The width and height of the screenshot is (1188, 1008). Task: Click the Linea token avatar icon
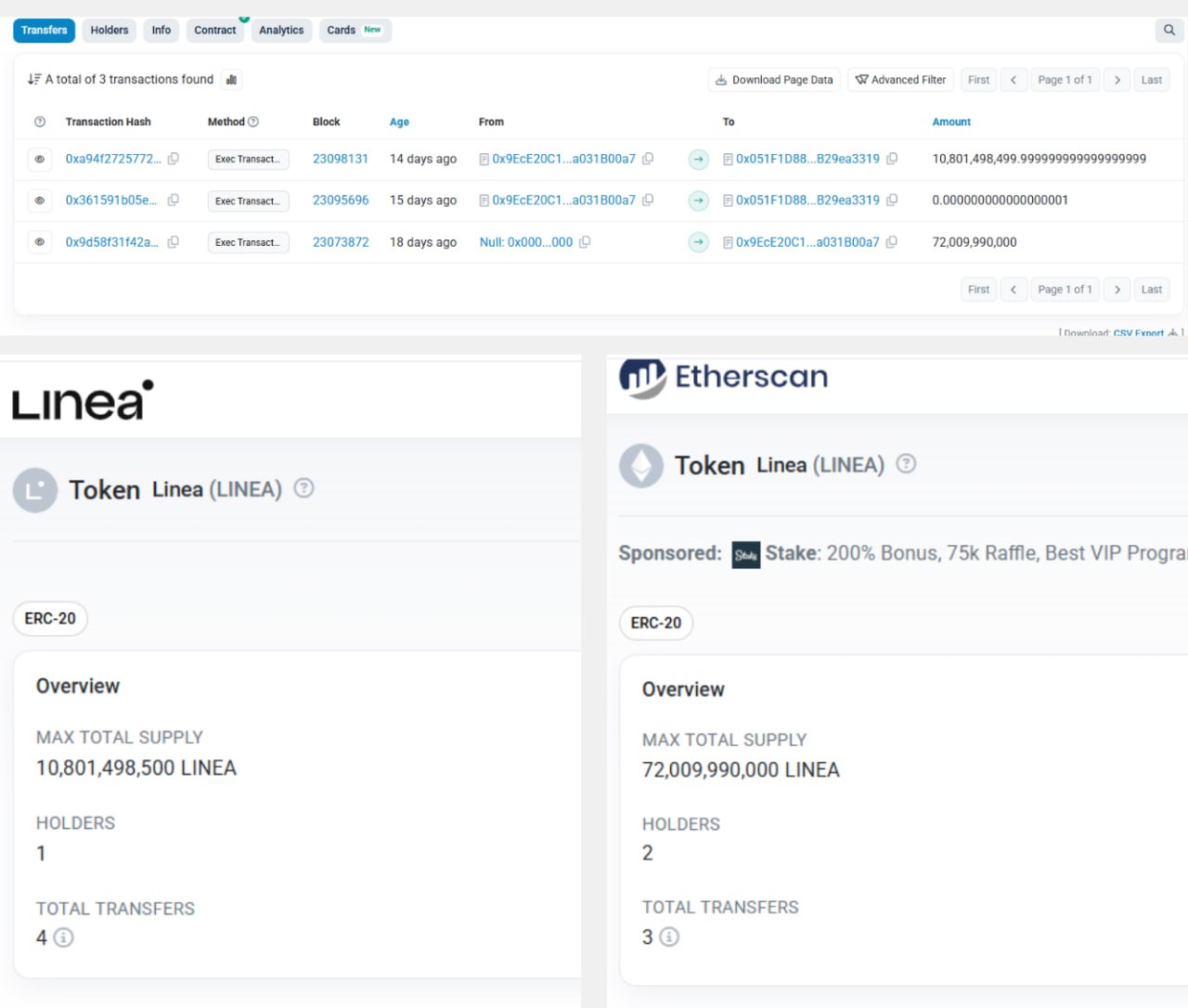point(35,490)
